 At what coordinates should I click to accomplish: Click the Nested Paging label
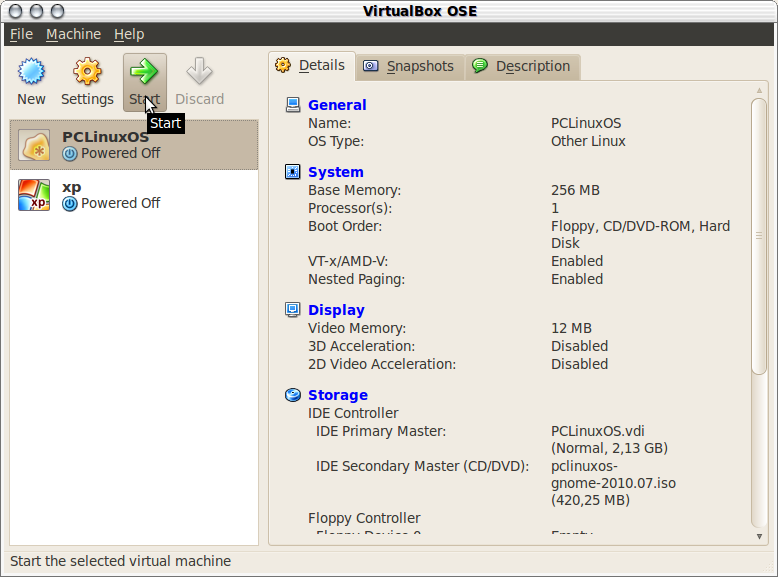point(356,279)
